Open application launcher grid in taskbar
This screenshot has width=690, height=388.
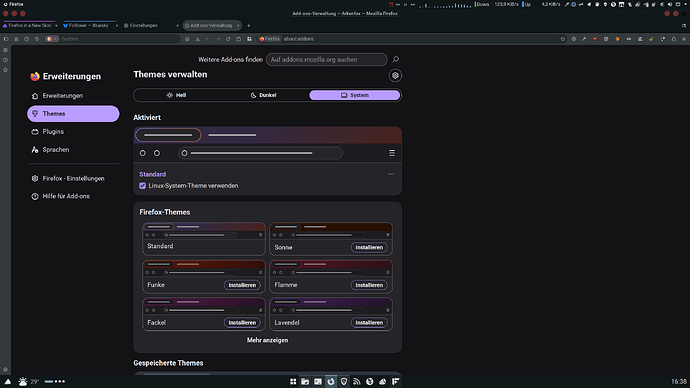point(293,381)
